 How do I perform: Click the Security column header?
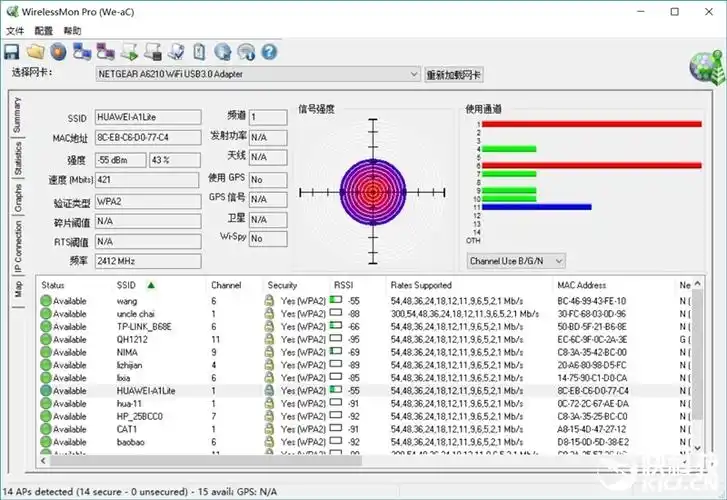coord(282,285)
